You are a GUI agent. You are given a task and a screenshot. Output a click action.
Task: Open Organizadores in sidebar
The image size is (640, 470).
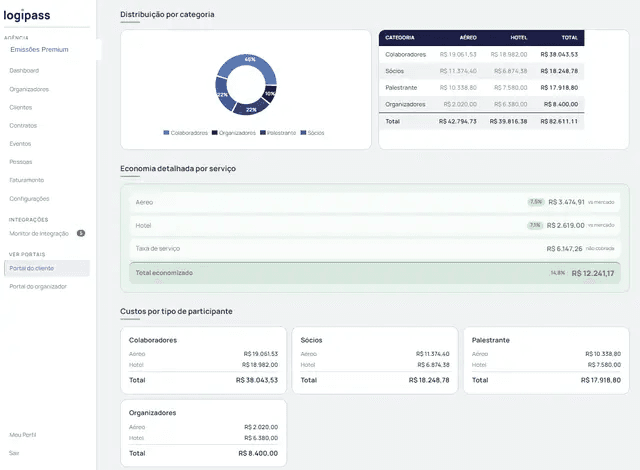(x=29, y=89)
